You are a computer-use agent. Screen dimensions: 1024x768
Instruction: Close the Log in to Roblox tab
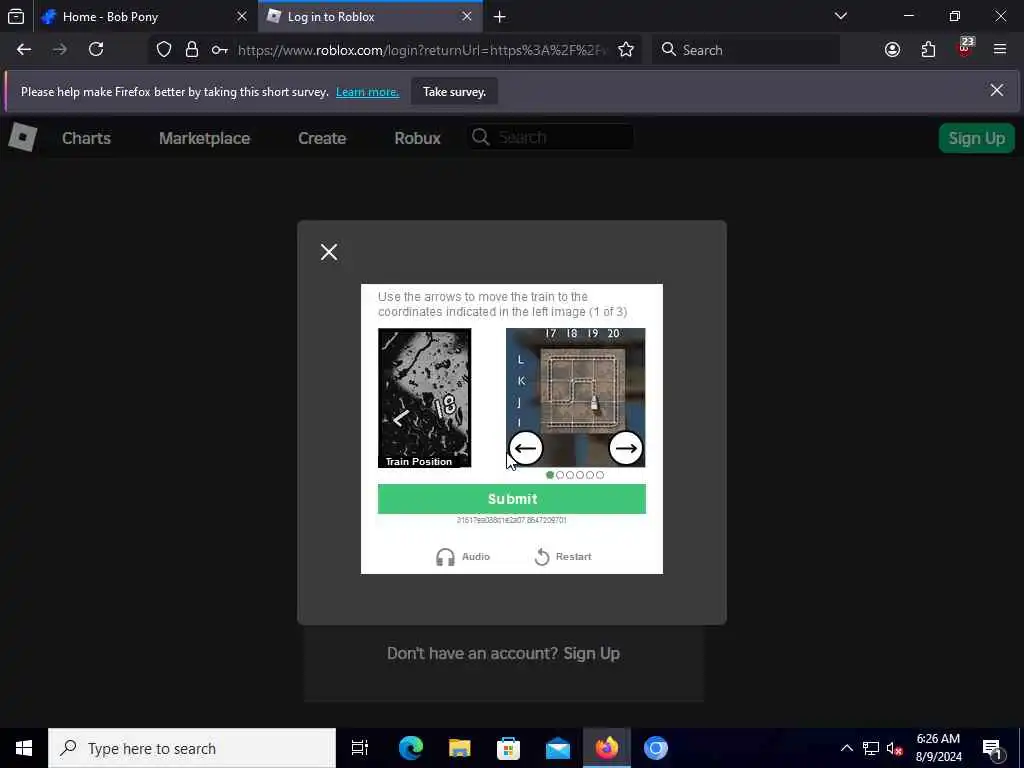tap(467, 16)
